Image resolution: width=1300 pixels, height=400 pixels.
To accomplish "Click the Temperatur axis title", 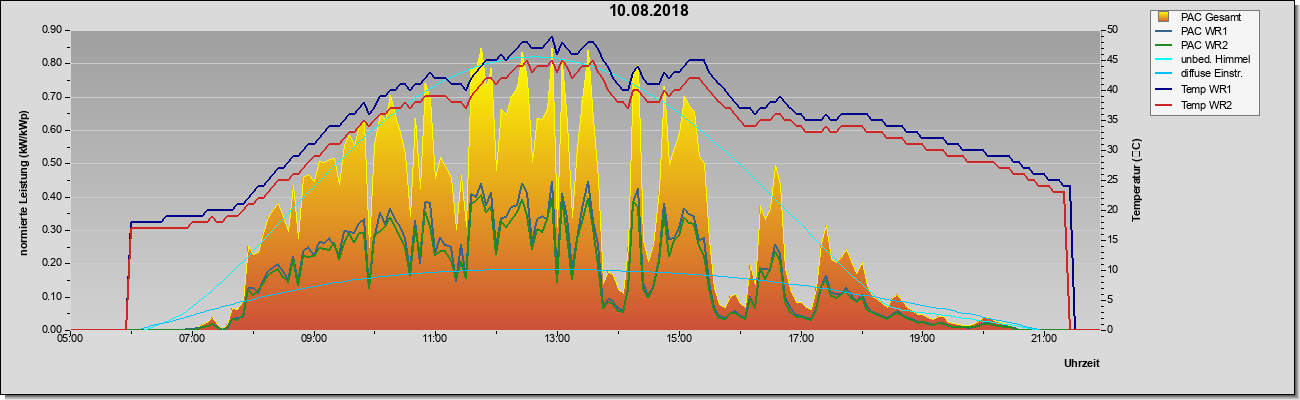I will 1137,179.
